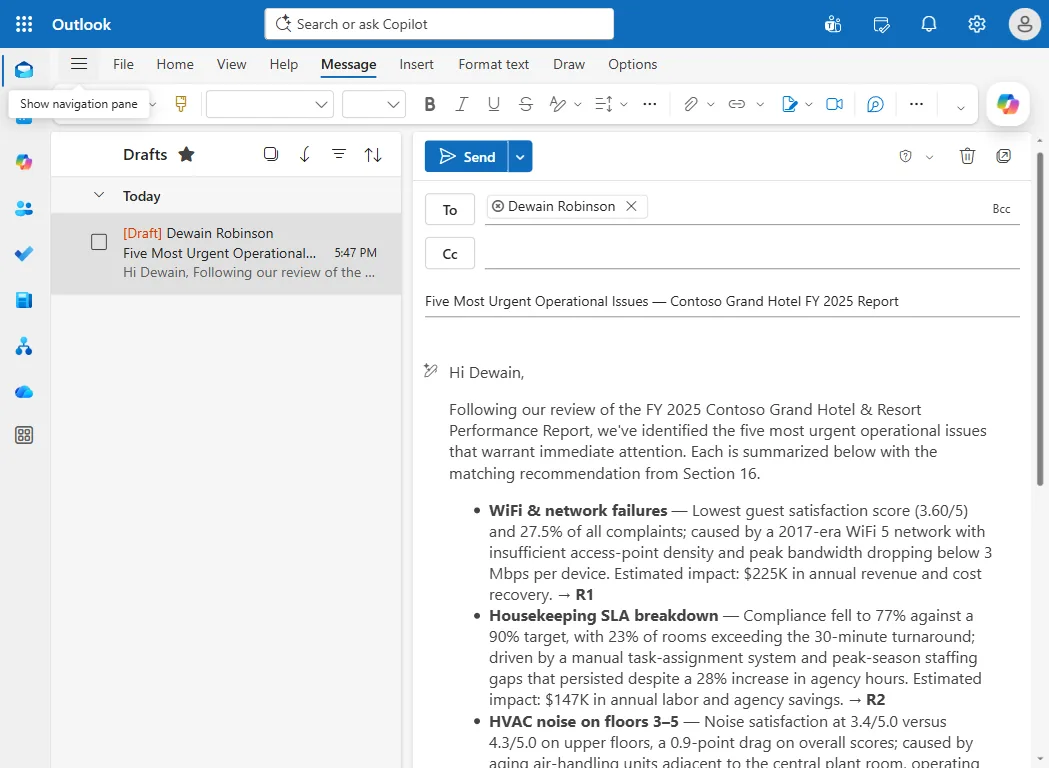Expand highlight styles dropdown arrow

[x=578, y=104]
